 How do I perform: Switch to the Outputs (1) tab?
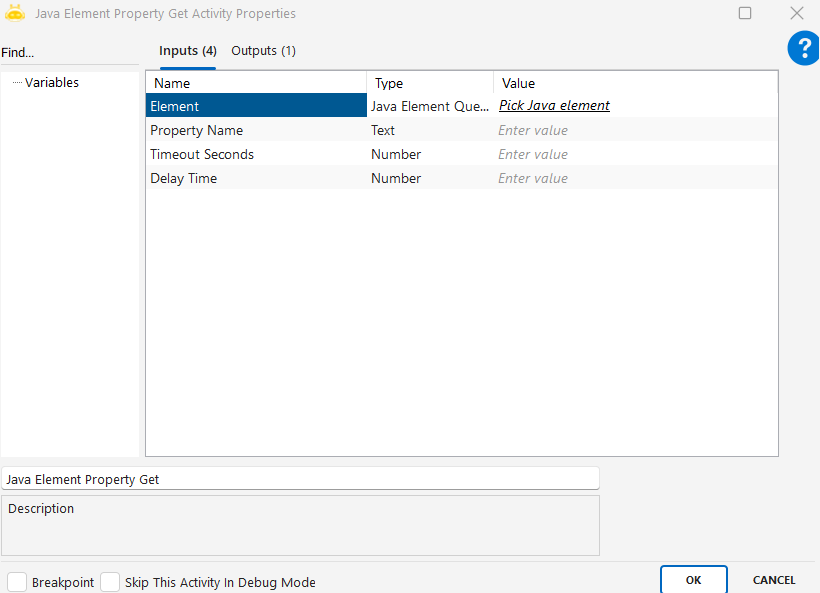coord(263,51)
